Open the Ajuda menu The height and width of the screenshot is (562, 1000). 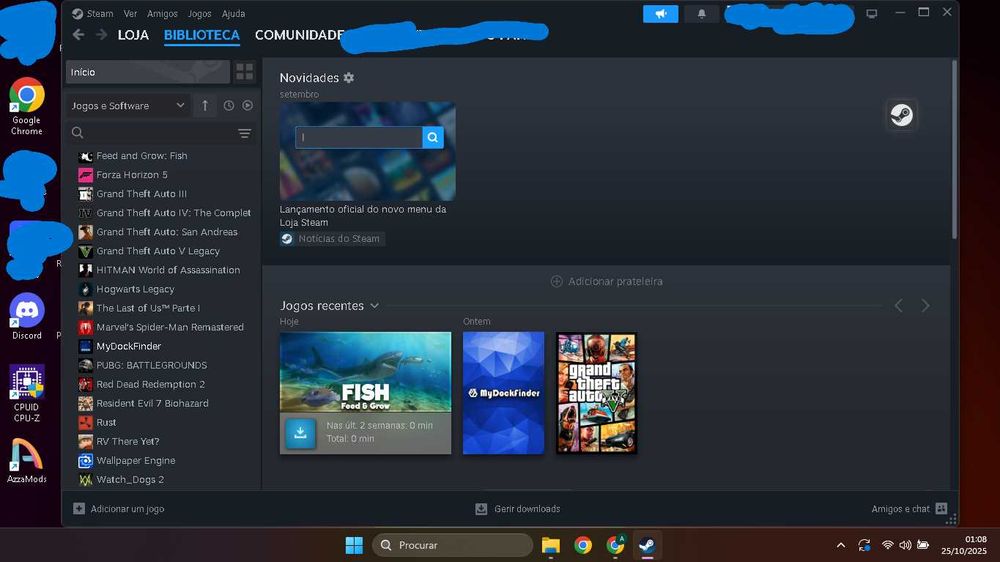tap(233, 13)
